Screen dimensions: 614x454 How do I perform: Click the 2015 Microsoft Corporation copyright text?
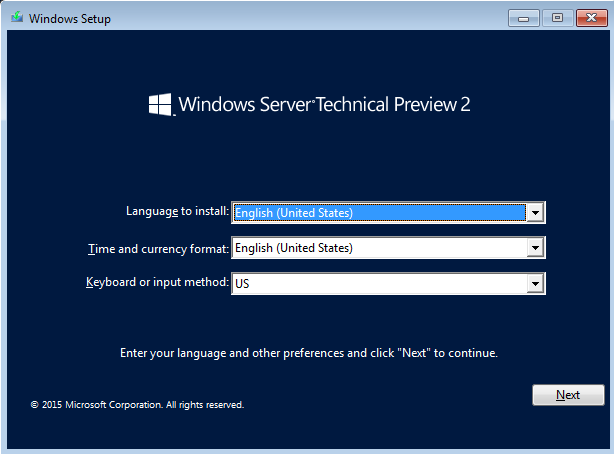pos(137,405)
